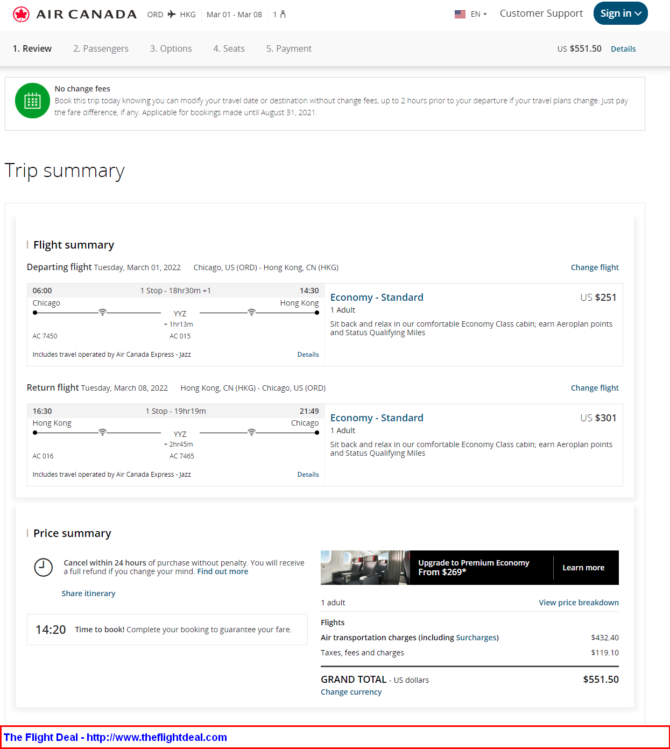Image resolution: width=670 pixels, height=749 pixels.
Task: Click flight number AC 7450
Action: point(45,336)
